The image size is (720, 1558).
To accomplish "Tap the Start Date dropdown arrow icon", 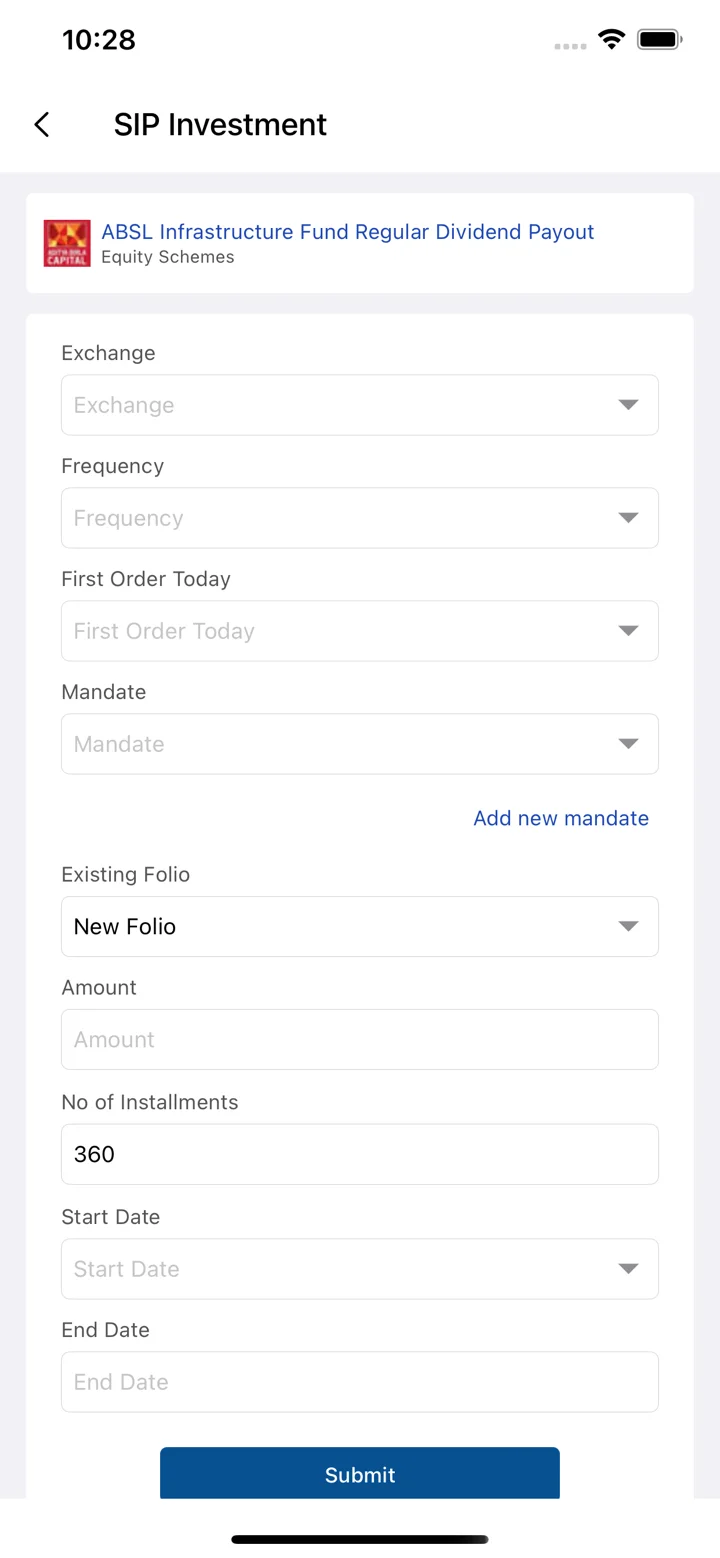I will (x=628, y=1269).
